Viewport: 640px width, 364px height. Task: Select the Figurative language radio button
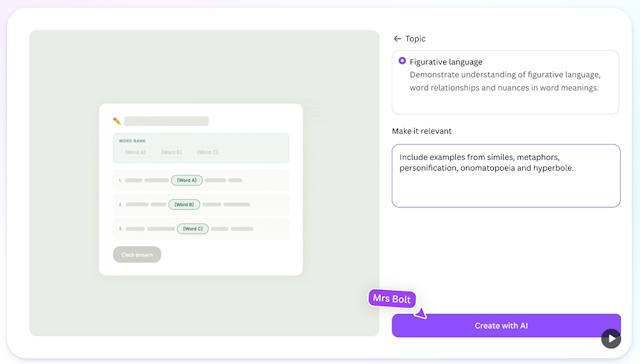[402, 61]
